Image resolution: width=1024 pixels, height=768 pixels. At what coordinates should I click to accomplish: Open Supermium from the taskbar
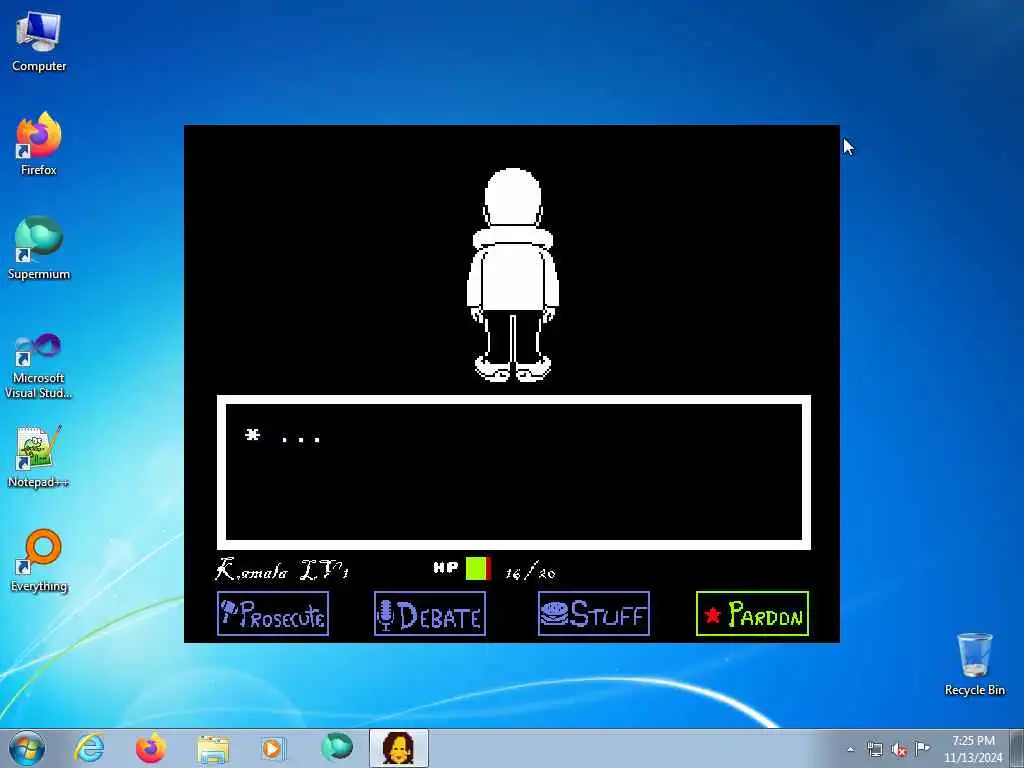tap(337, 747)
